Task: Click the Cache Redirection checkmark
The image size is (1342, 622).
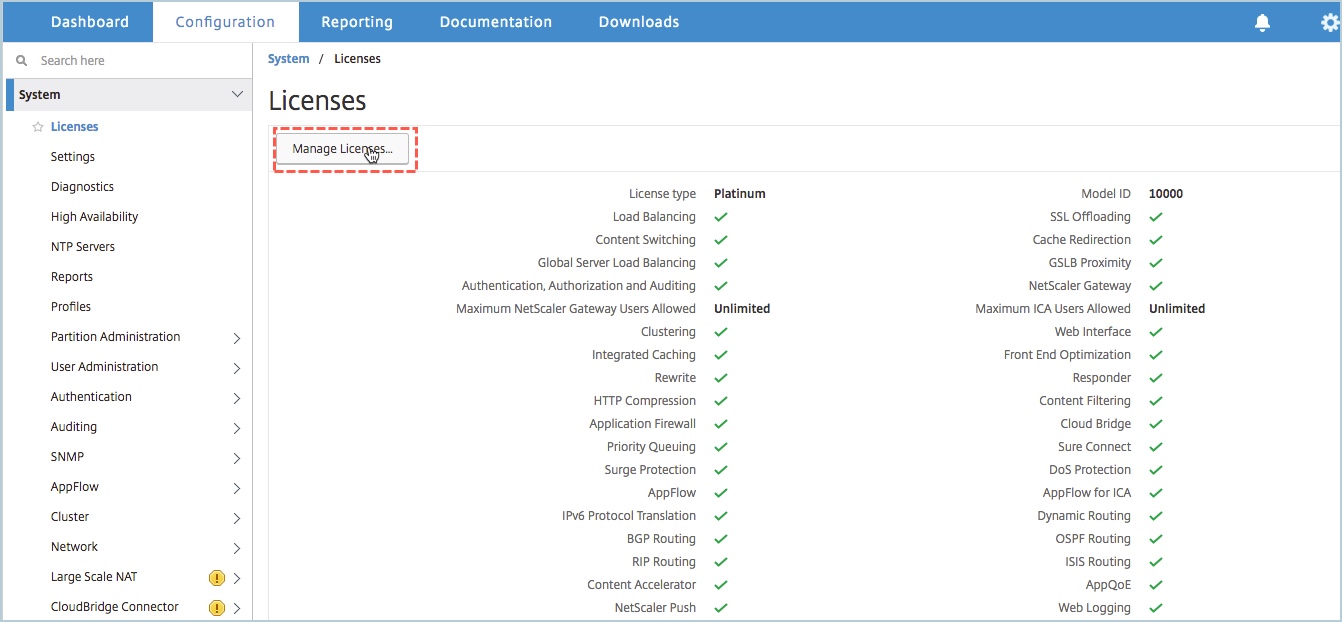Action: (1155, 240)
